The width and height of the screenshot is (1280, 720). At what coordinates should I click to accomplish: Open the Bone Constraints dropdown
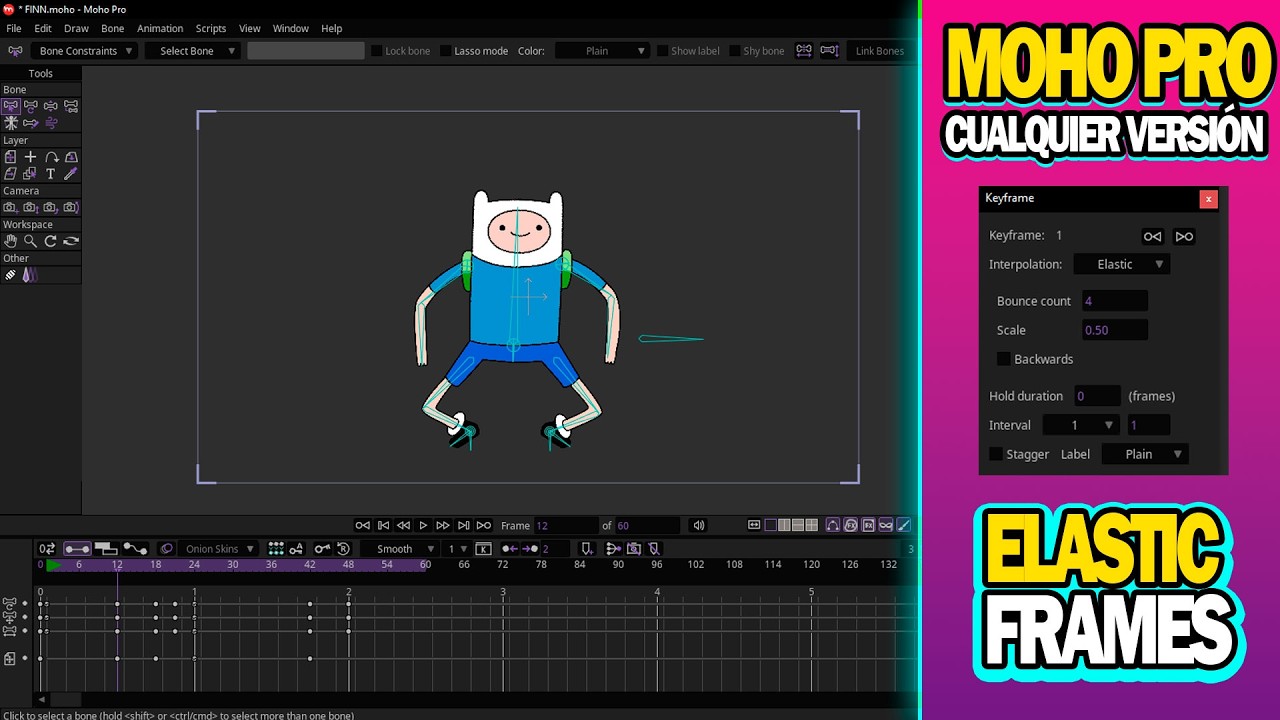pos(85,51)
